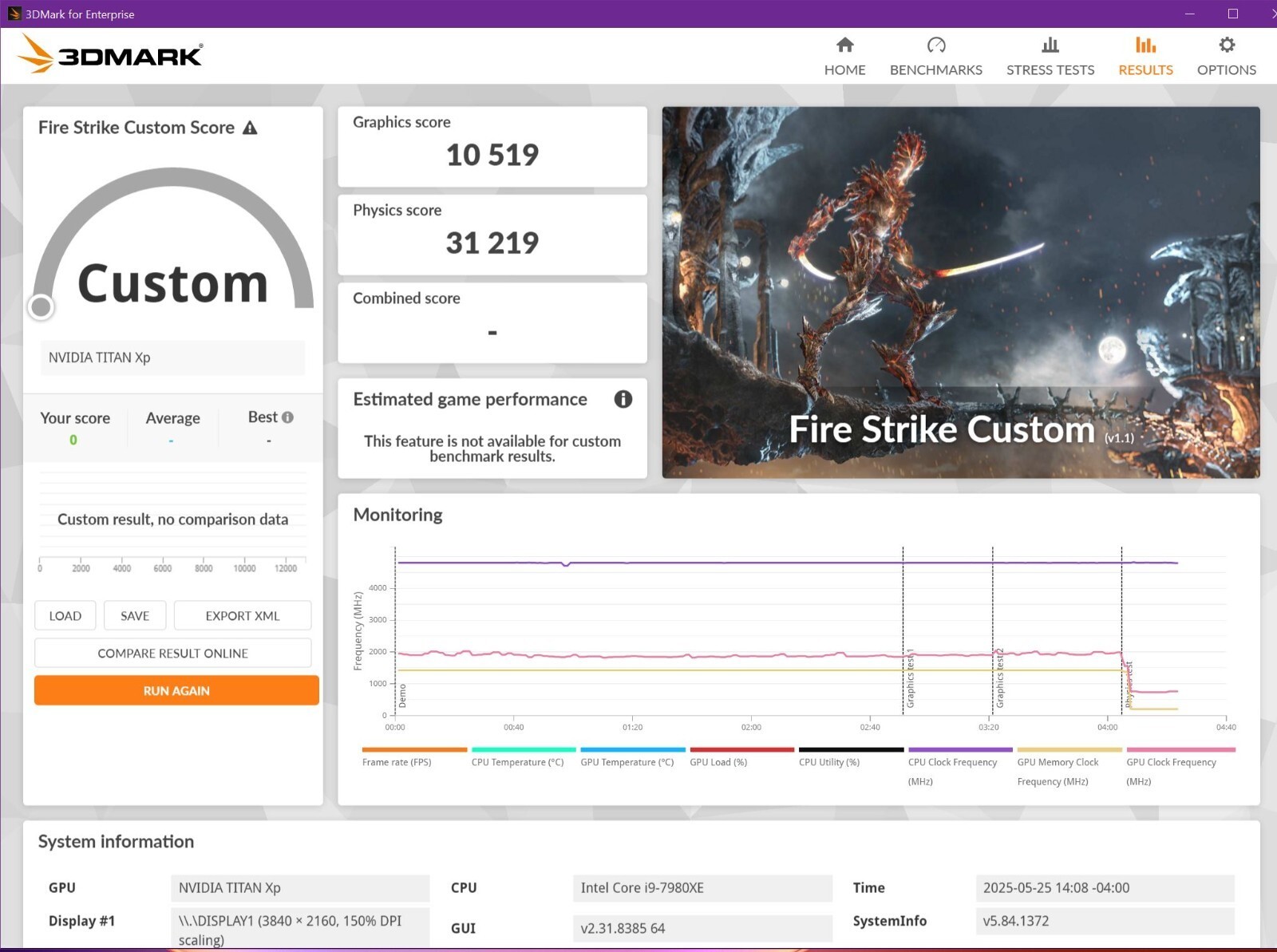
Task: Click the score gauge handle knob
Action: coord(41,306)
